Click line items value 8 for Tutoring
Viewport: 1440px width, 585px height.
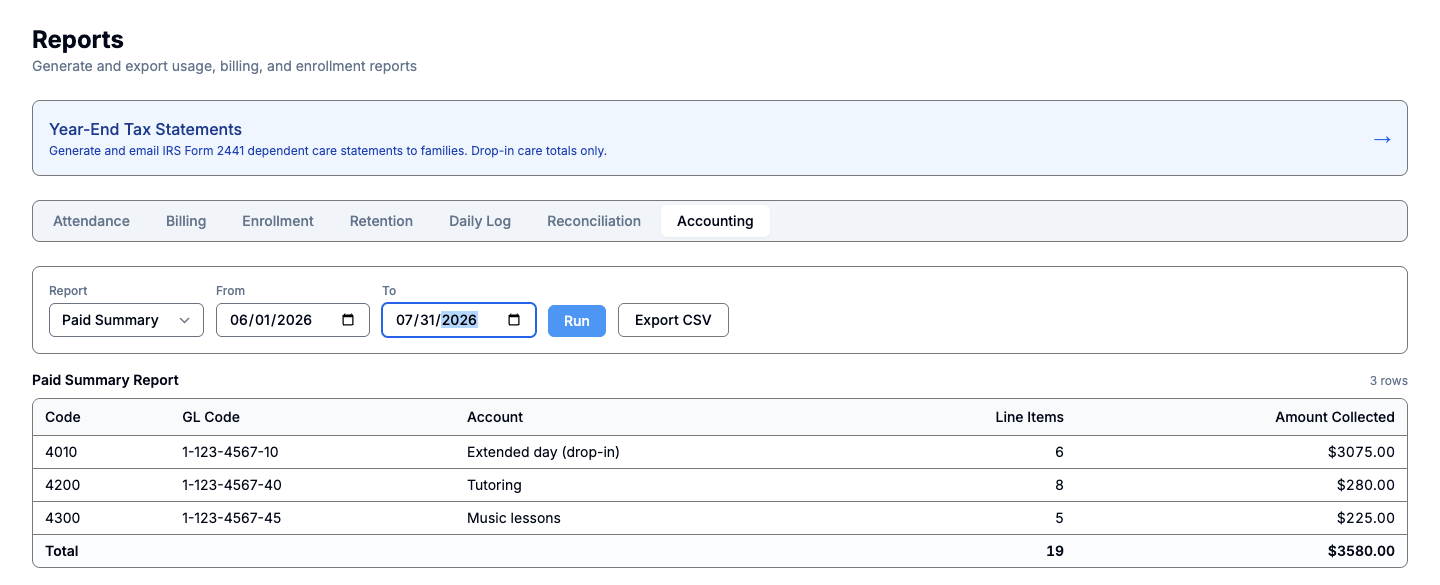(1059, 485)
